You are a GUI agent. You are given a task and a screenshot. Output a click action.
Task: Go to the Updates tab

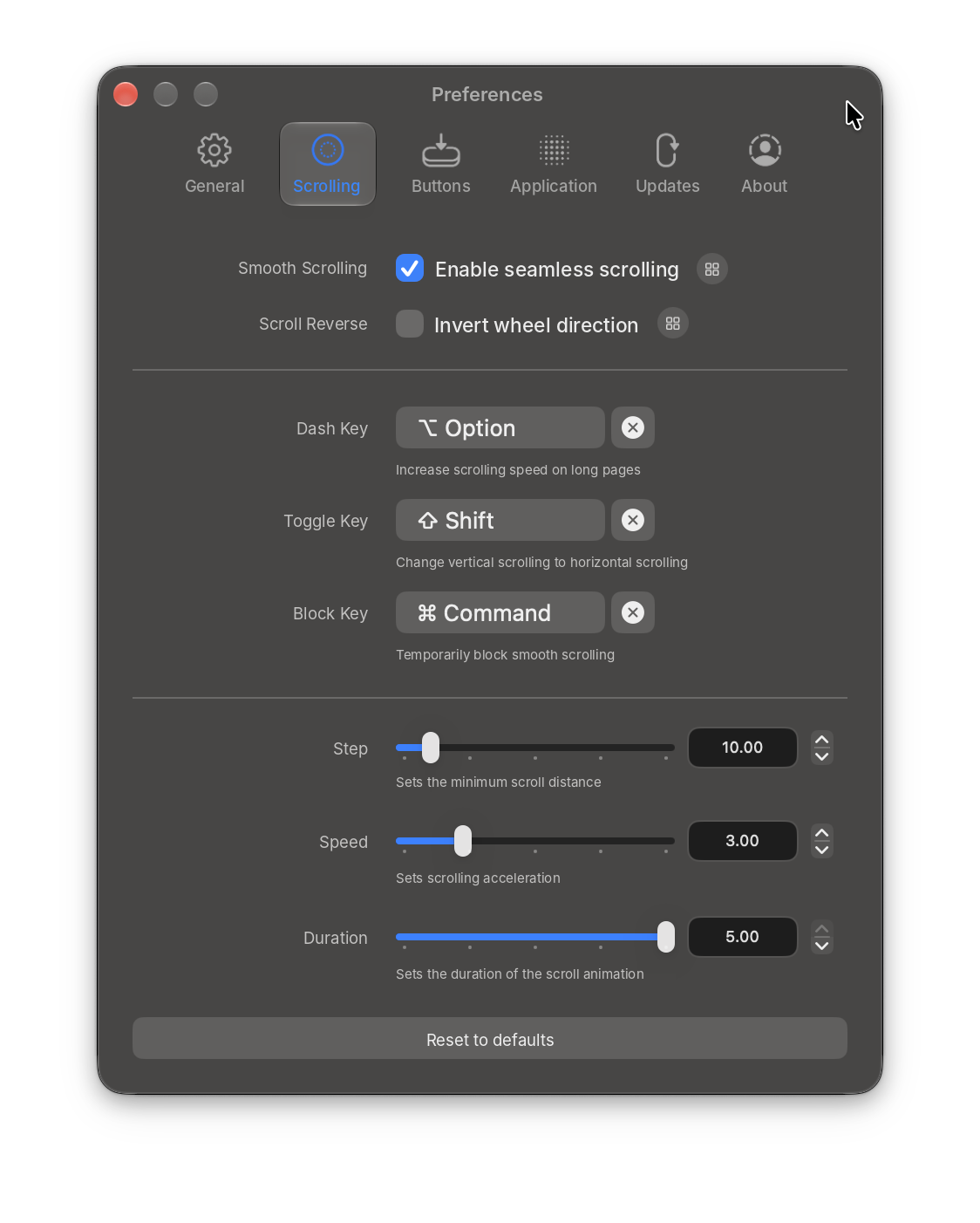(667, 164)
